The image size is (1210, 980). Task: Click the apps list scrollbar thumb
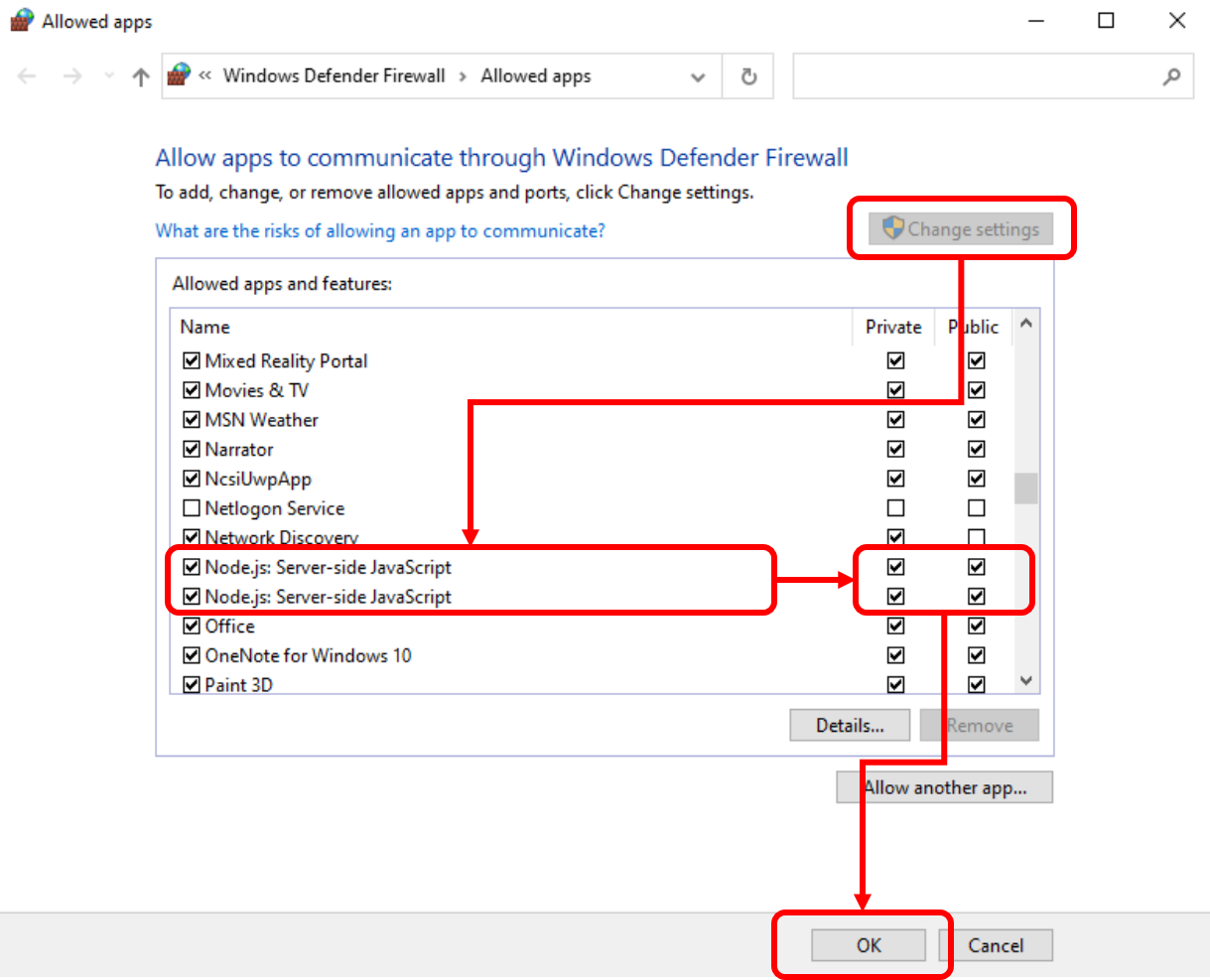(1026, 489)
